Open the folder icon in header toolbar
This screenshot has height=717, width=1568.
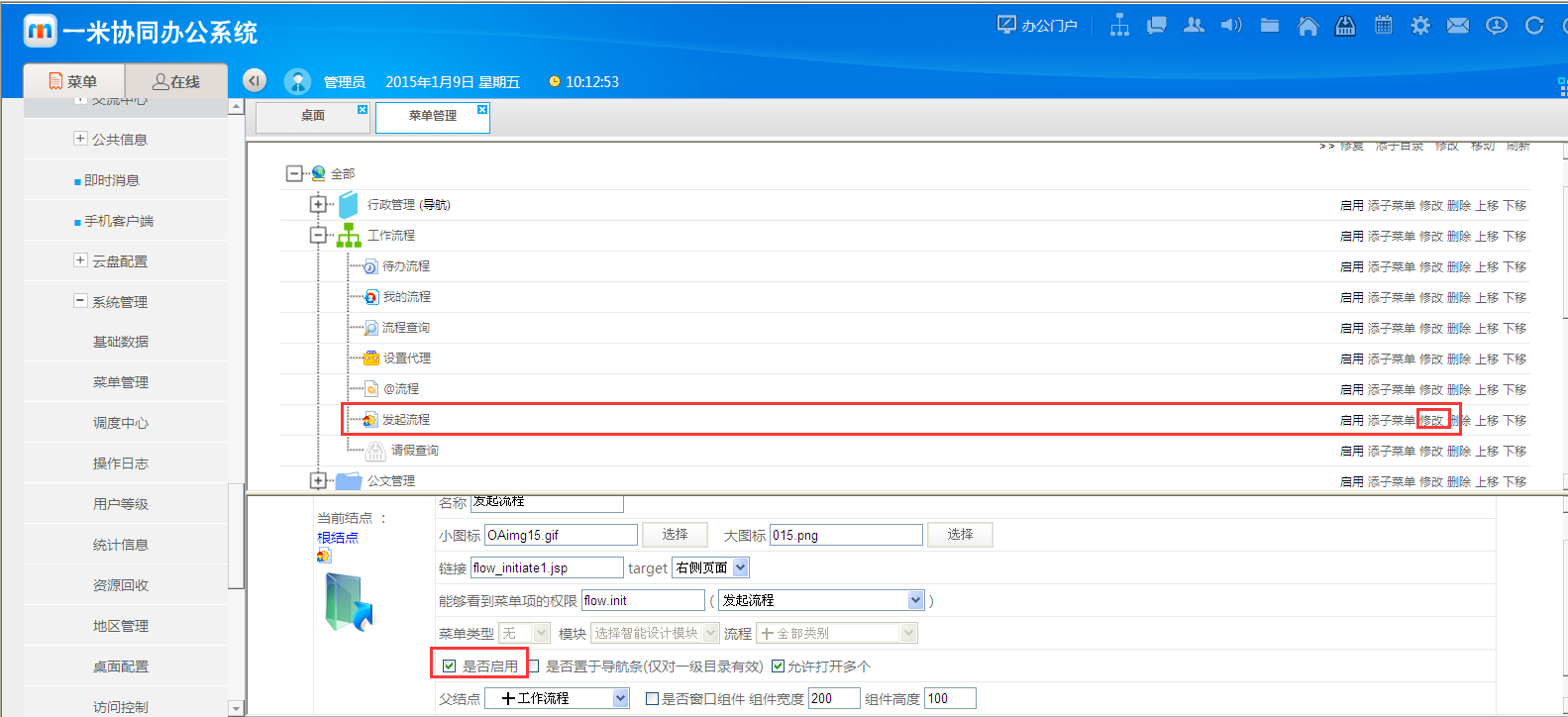click(x=1269, y=25)
